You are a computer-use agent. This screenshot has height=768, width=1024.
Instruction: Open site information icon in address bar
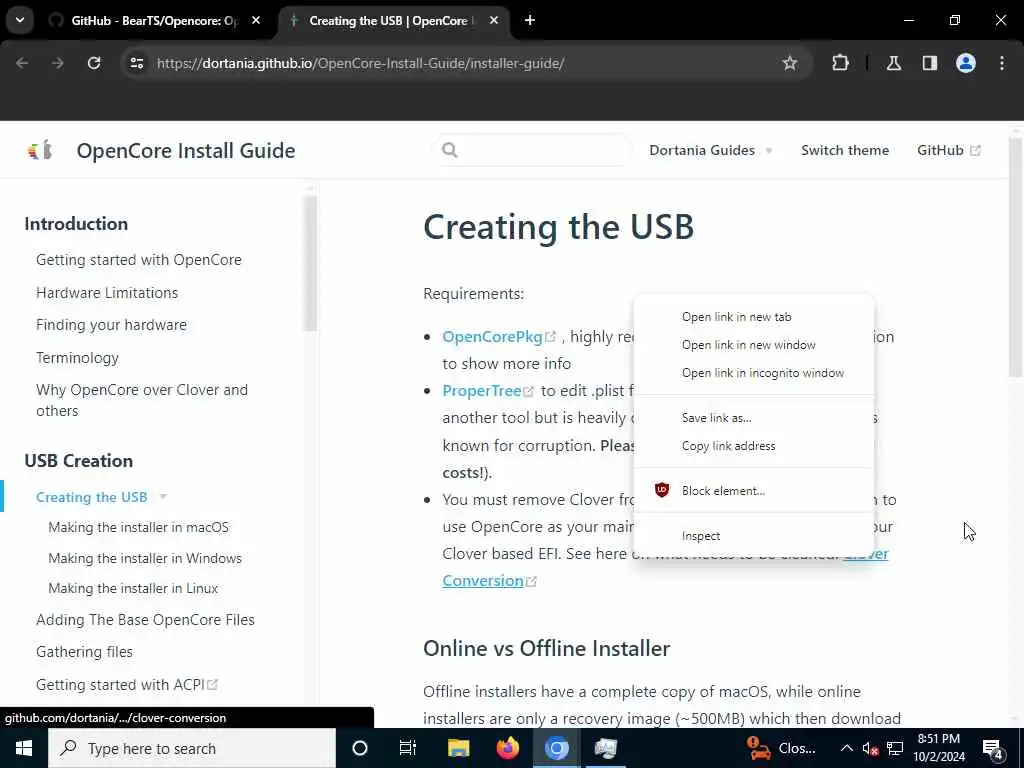pyautogui.click(x=136, y=63)
